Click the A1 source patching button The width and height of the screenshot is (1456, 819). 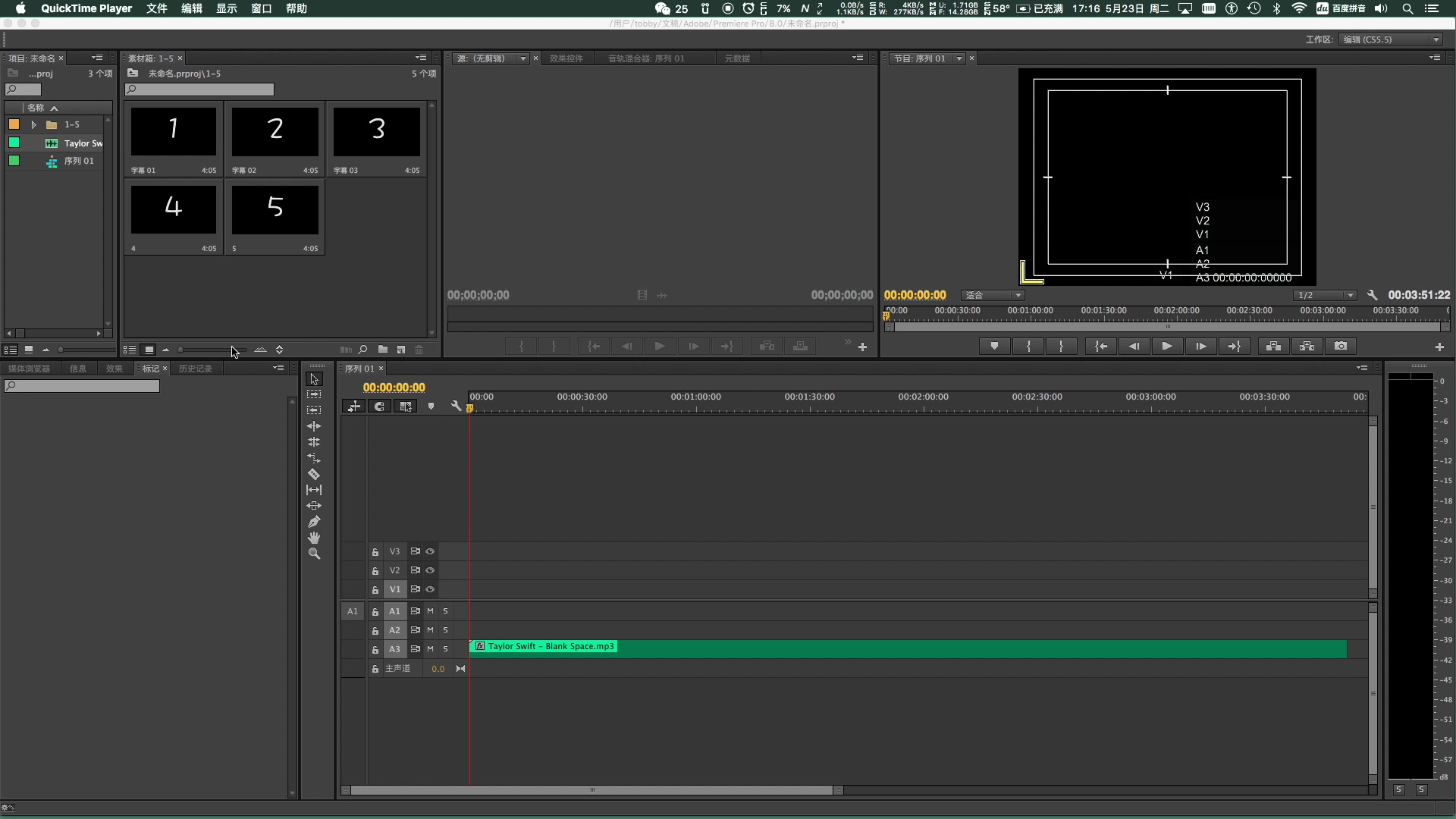coord(353,611)
